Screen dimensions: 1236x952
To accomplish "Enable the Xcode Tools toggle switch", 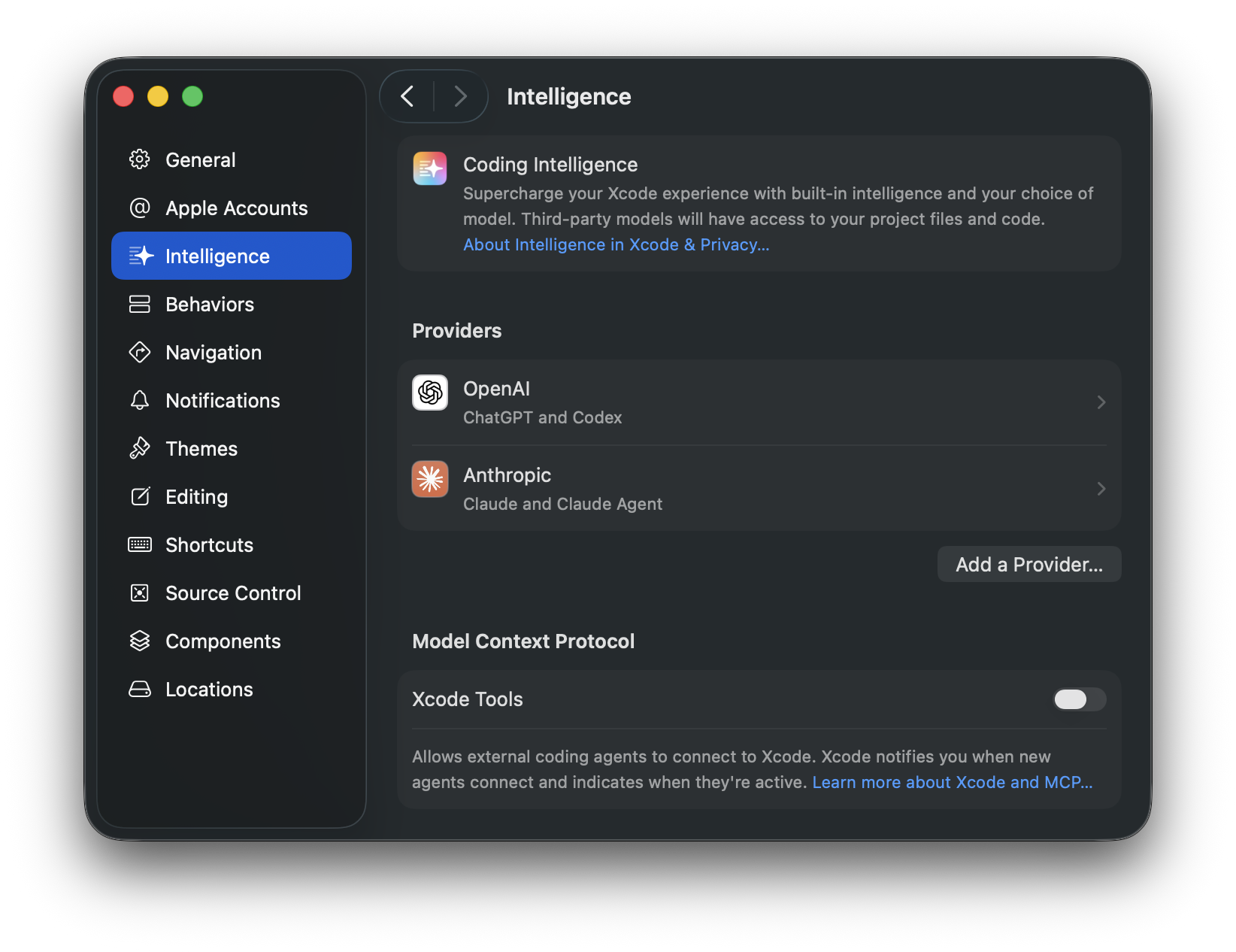I will pos(1079,699).
